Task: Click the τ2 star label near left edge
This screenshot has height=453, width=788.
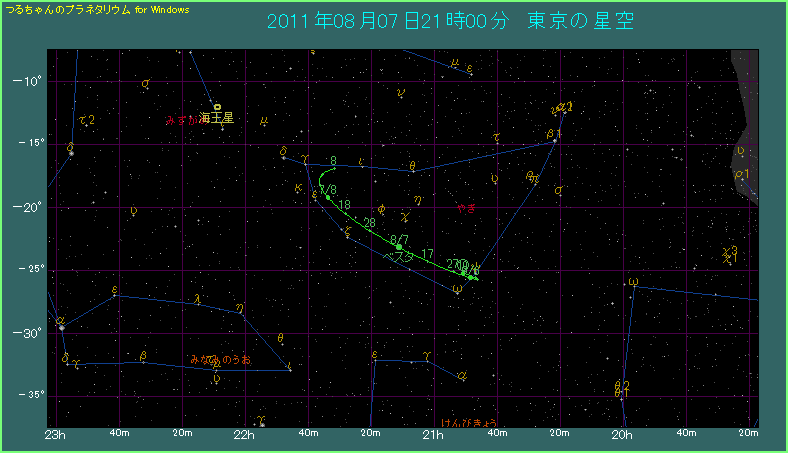Action: 87,121
